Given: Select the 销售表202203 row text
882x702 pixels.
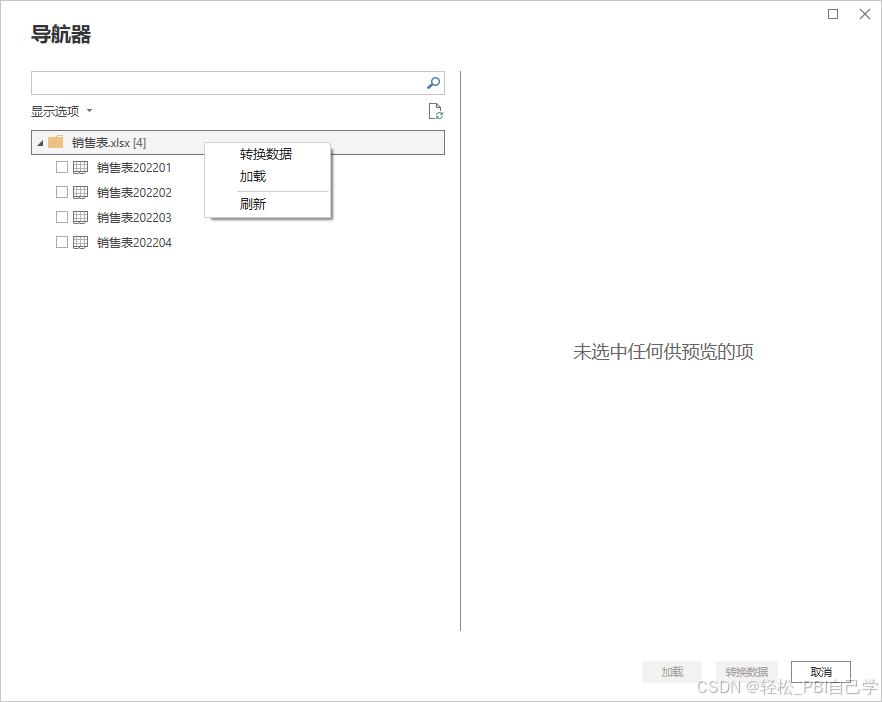Looking at the screenshot, I should 134,218.
